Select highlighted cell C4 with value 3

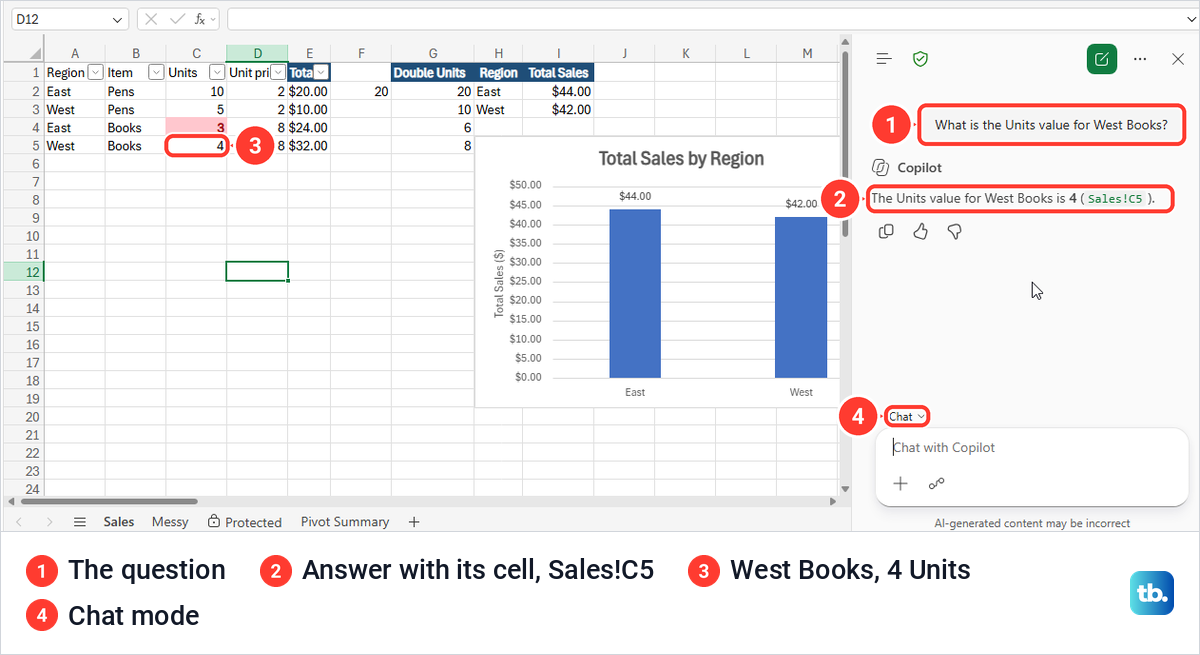[x=196, y=127]
